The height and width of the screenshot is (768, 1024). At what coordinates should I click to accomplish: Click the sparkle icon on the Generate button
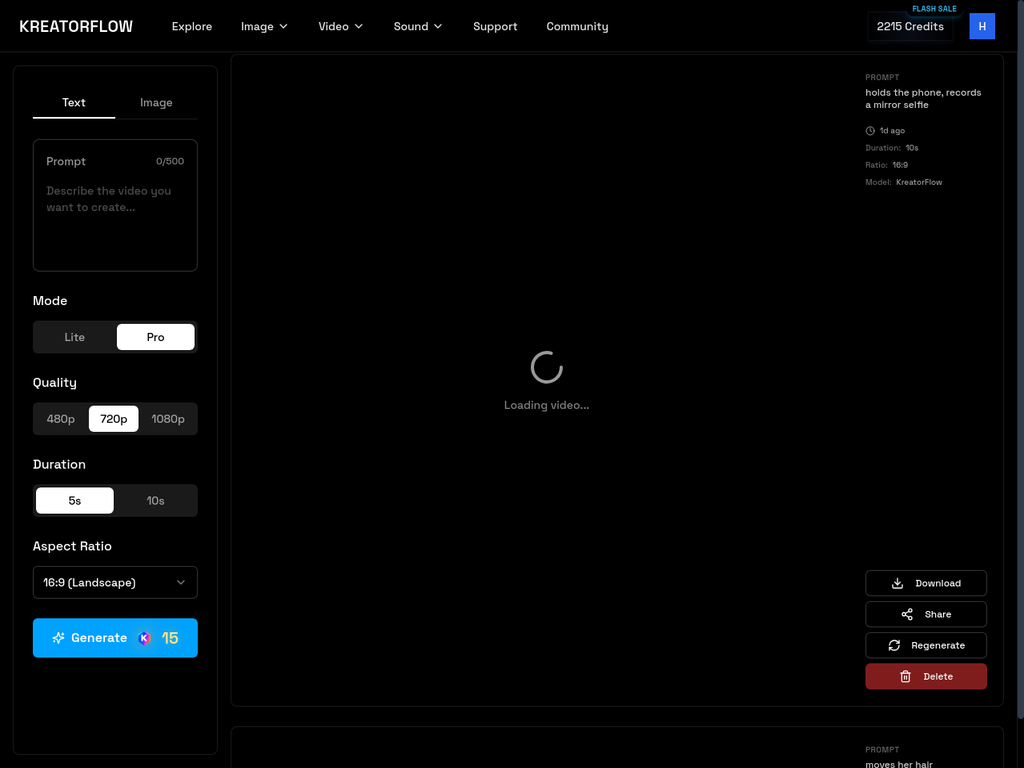(58, 638)
